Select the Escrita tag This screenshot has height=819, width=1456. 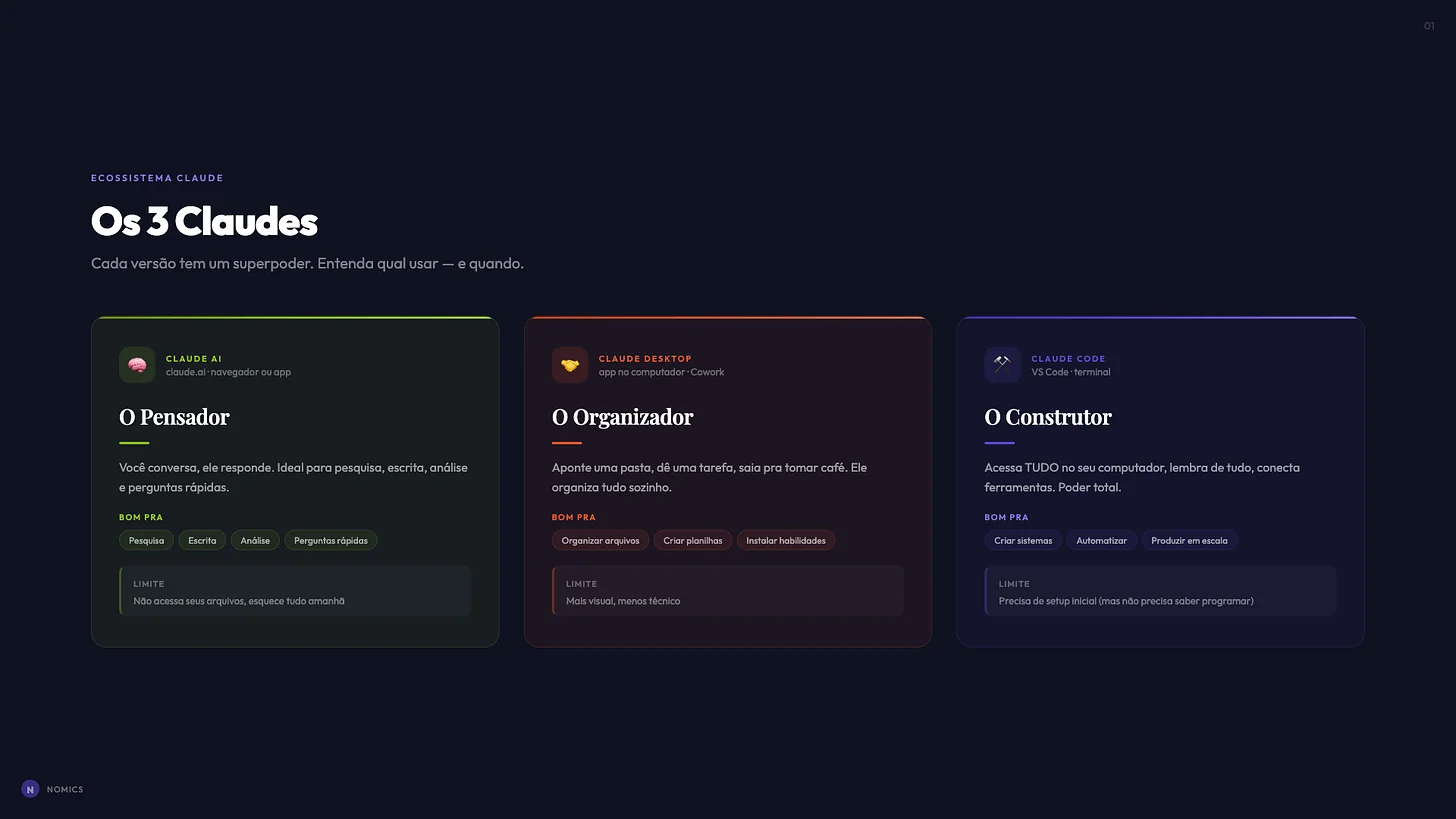pos(202,540)
